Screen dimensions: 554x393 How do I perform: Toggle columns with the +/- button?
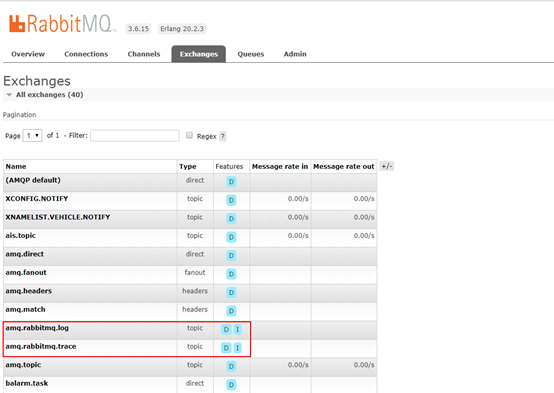387,166
